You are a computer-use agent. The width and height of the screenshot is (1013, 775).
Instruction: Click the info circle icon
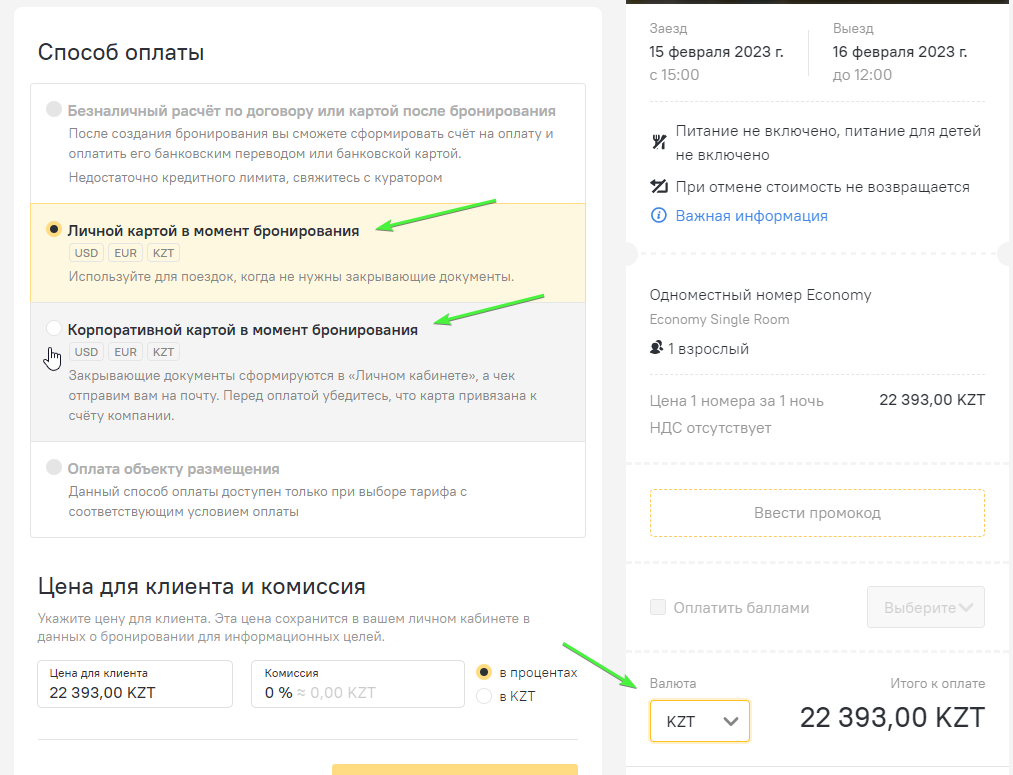(658, 216)
